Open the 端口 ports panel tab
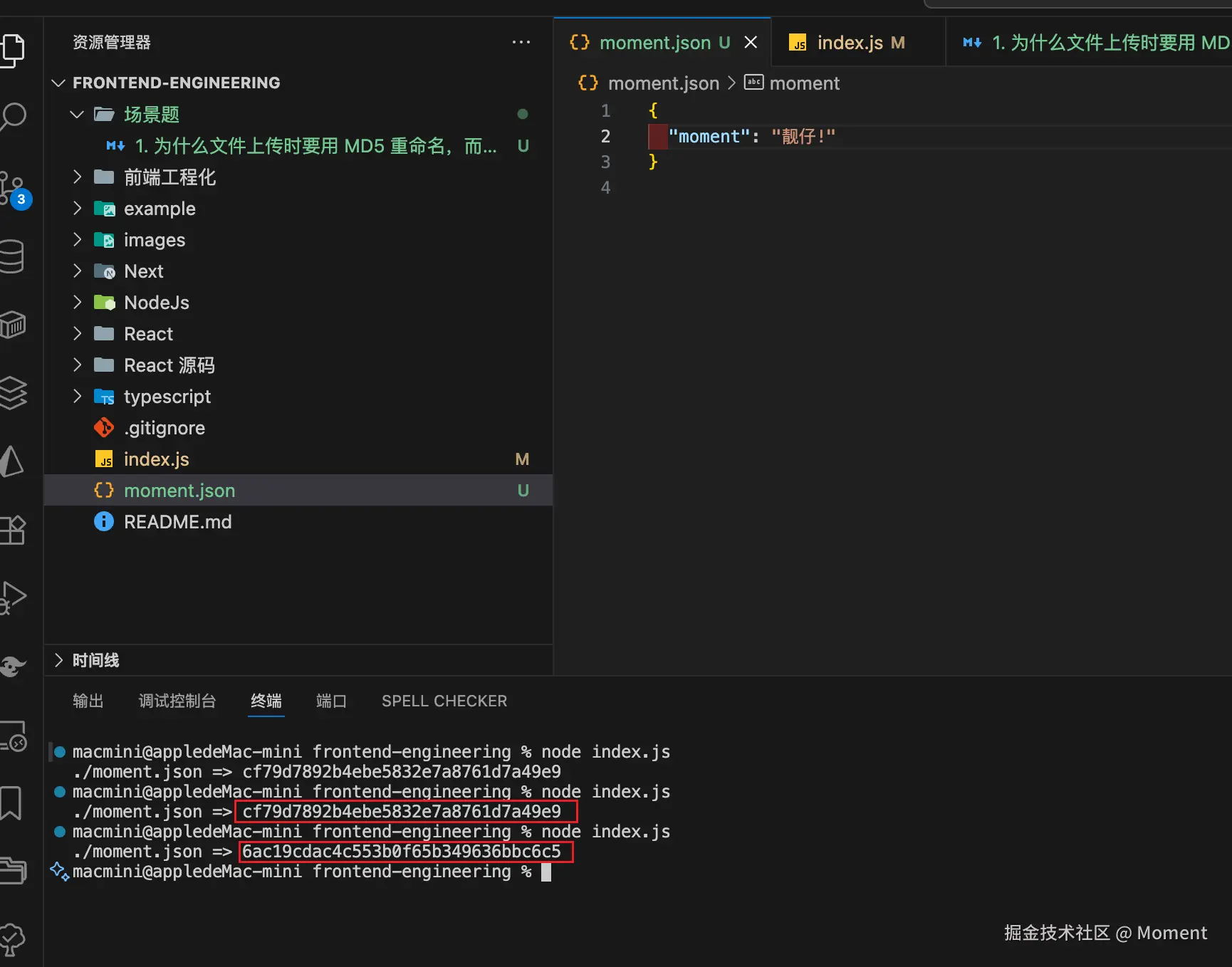 click(x=331, y=701)
